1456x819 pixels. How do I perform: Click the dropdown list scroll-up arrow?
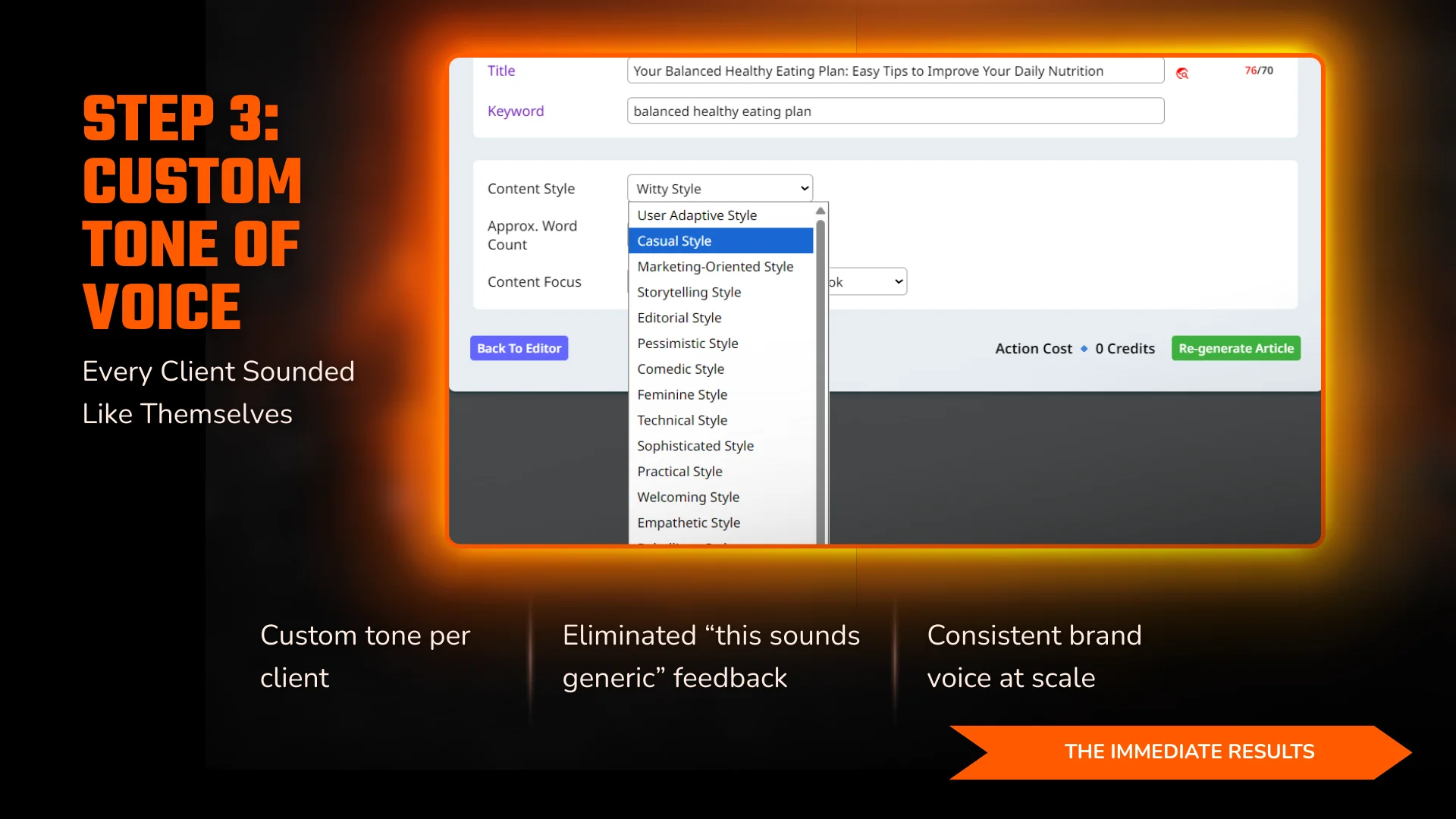pyautogui.click(x=821, y=211)
